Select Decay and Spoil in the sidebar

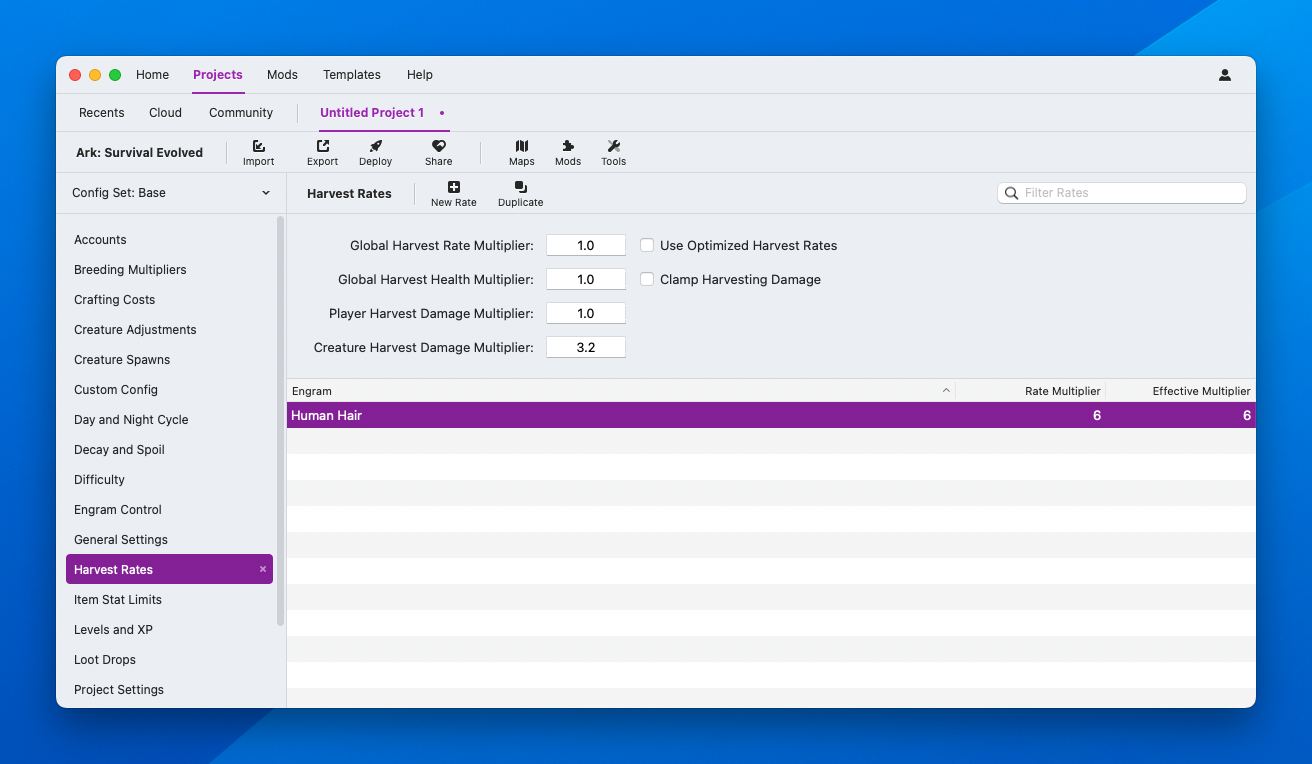[x=169, y=450]
